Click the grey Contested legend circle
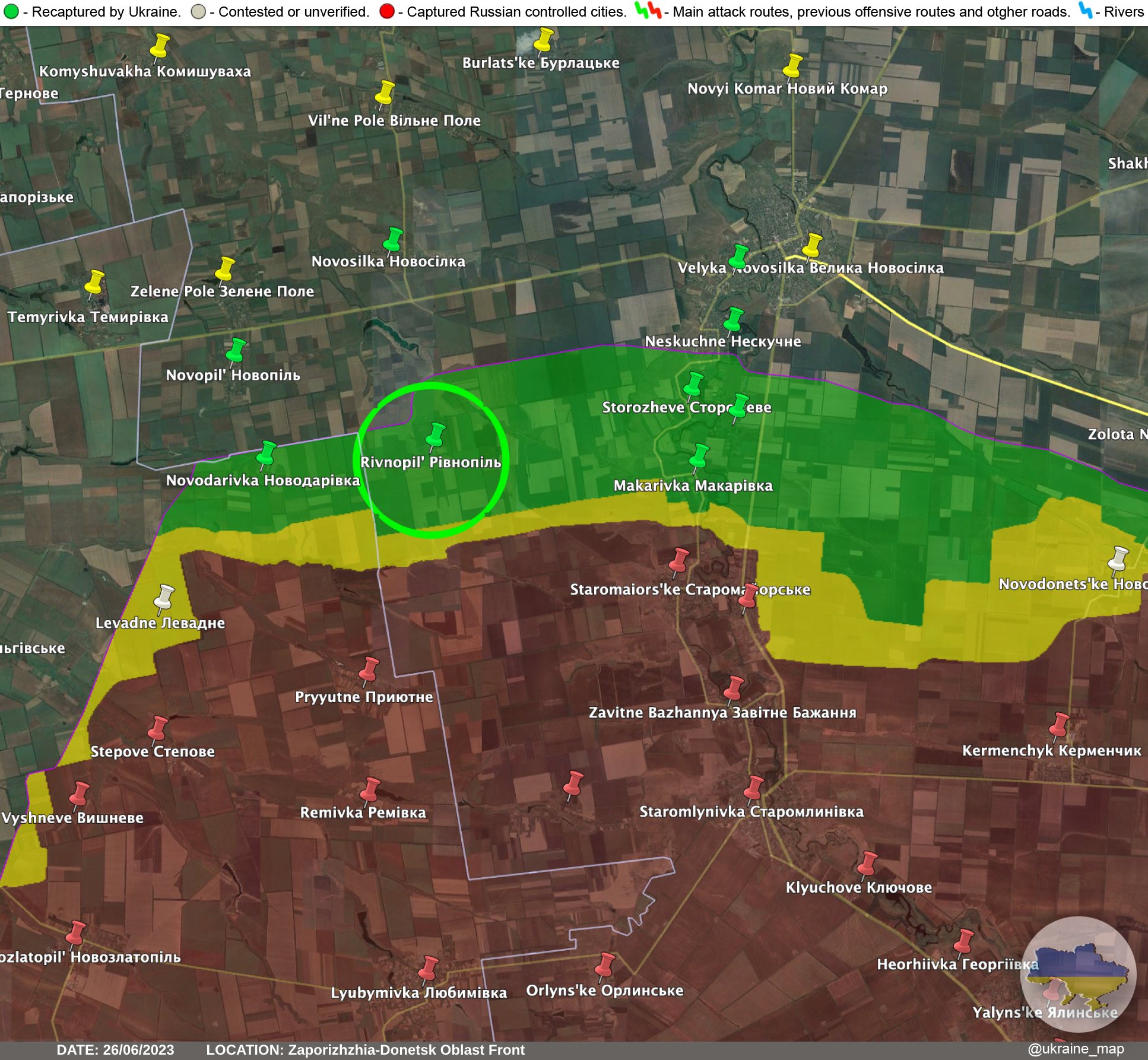Image resolution: width=1148 pixels, height=1060 pixels. [x=198, y=12]
